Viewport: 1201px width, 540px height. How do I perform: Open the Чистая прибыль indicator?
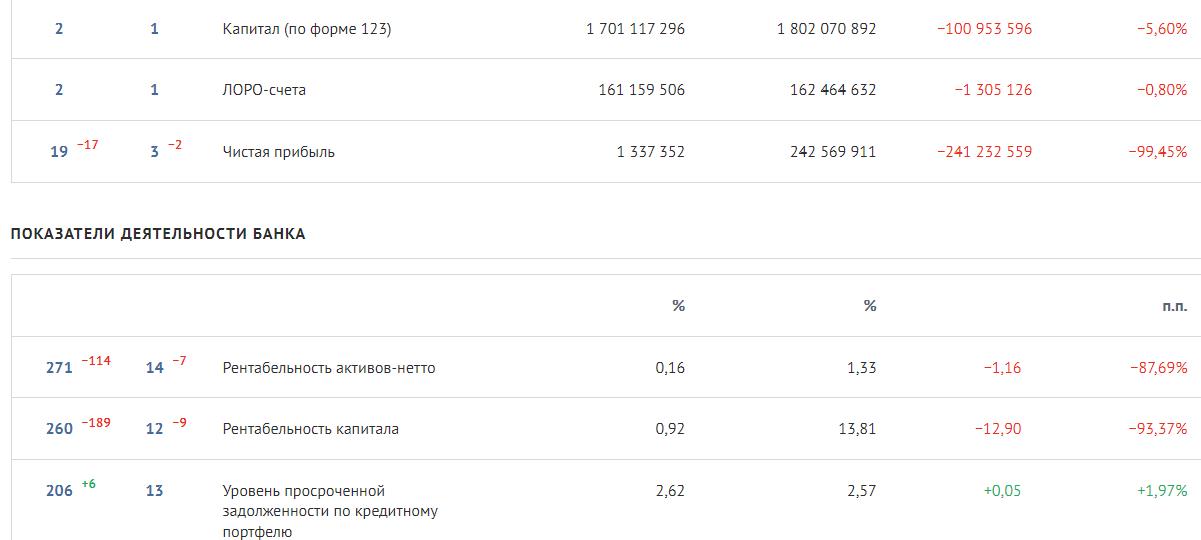(x=279, y=152)
